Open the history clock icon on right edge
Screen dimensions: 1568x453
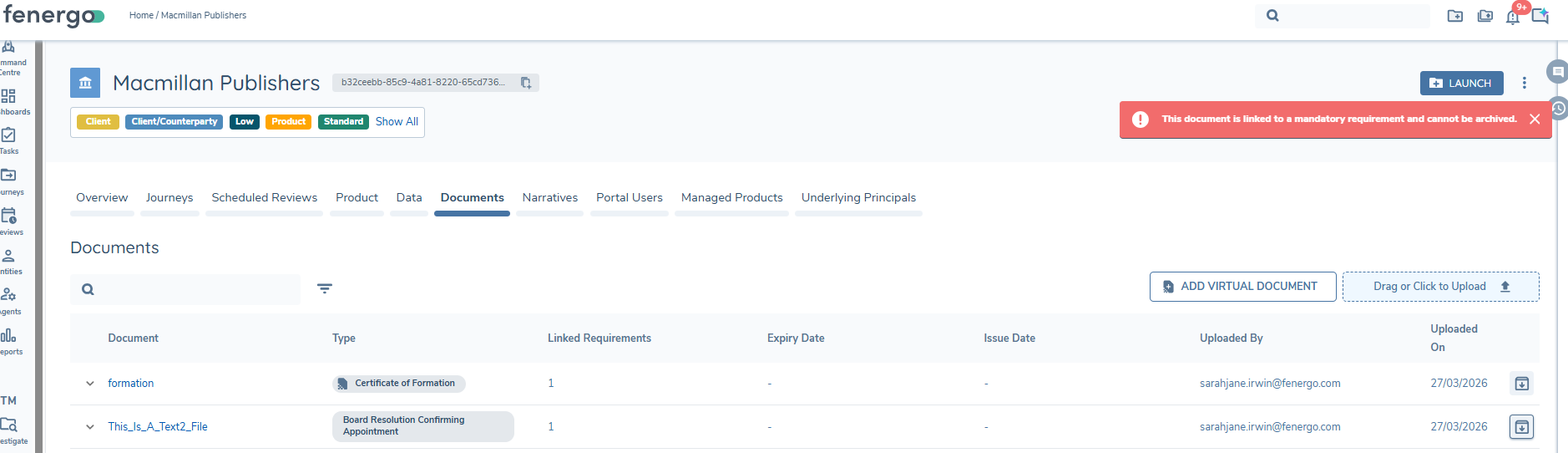tap(1559, 108)
